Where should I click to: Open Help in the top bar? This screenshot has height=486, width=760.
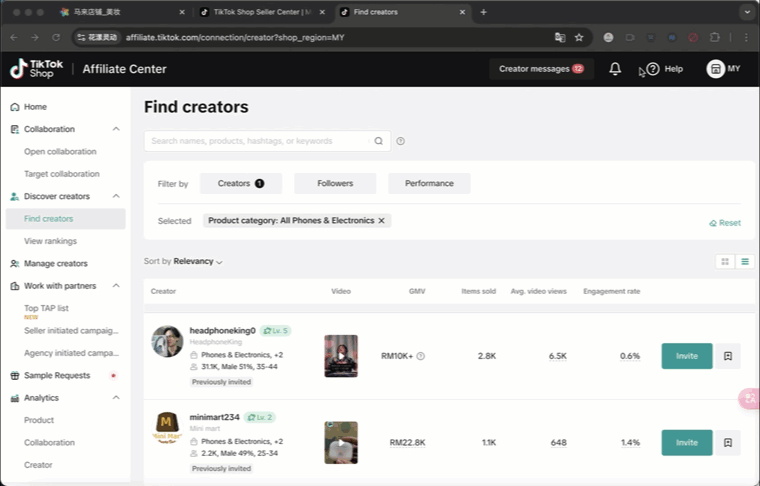665,69
